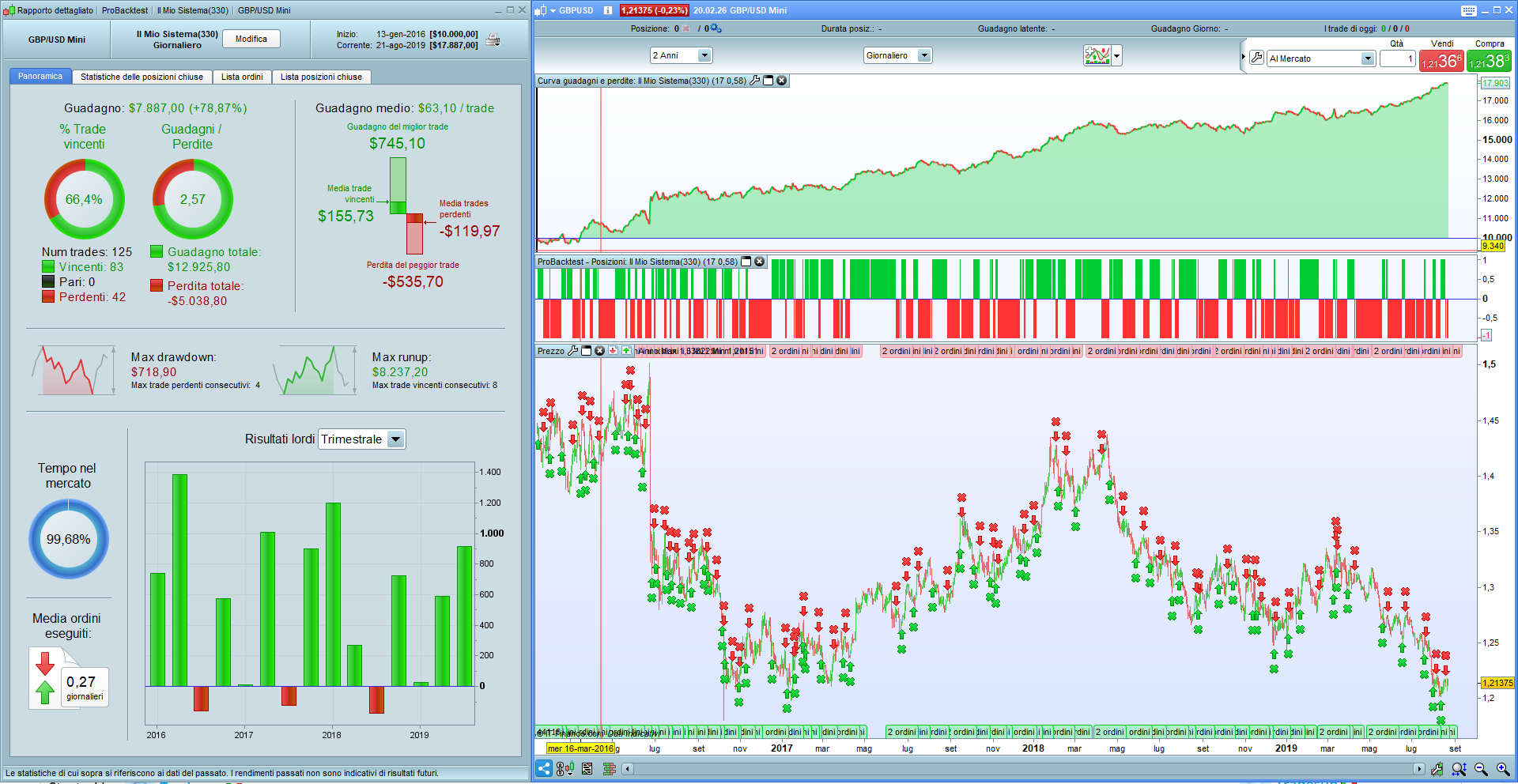Viewport: 1518px width, 784px height.
Task: Click the Guadagno medio $63,10 / trade value
Action: pyautogui.click(x=456, y=108)
